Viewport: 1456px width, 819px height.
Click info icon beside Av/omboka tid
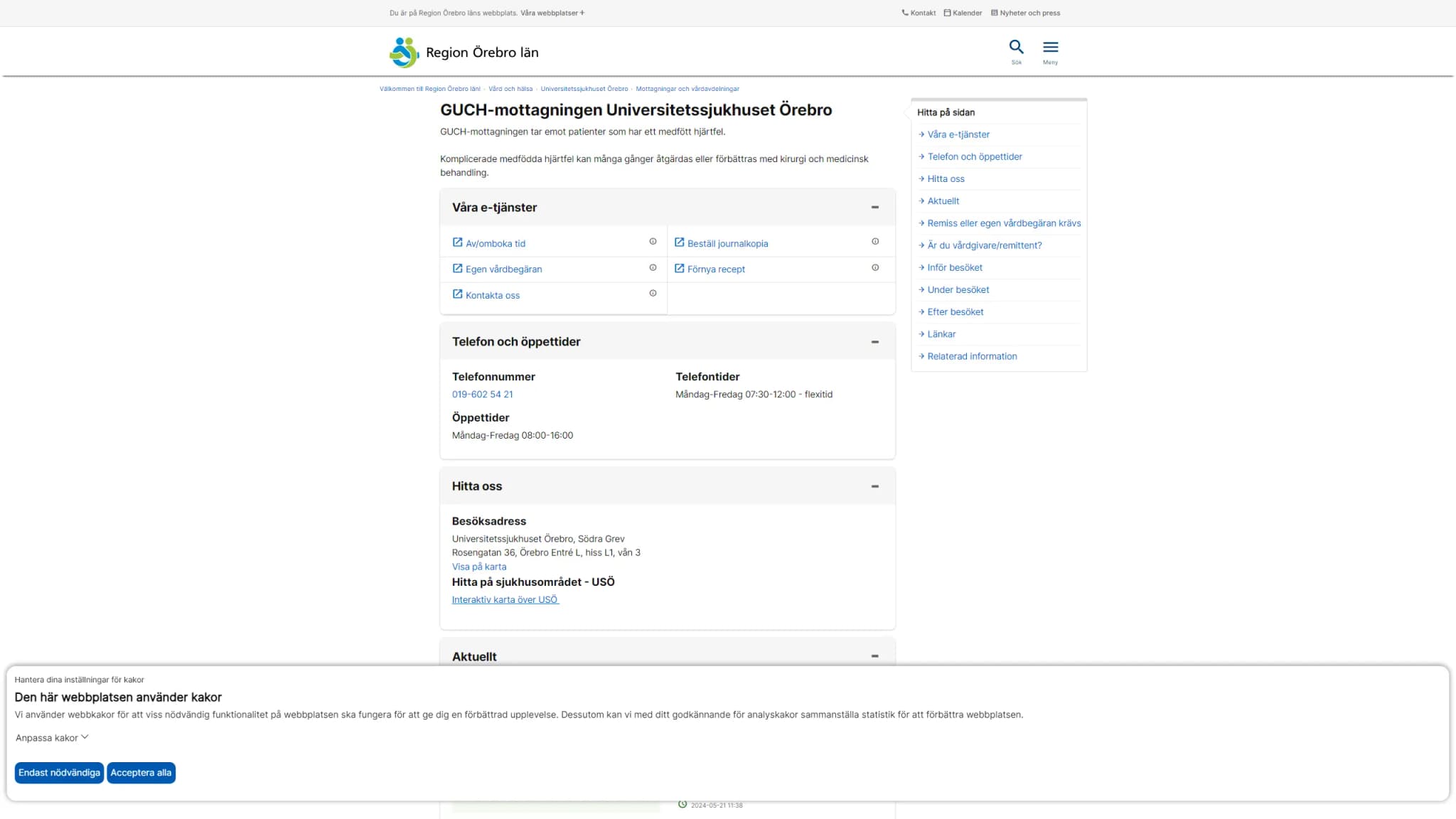coord(653,242)
